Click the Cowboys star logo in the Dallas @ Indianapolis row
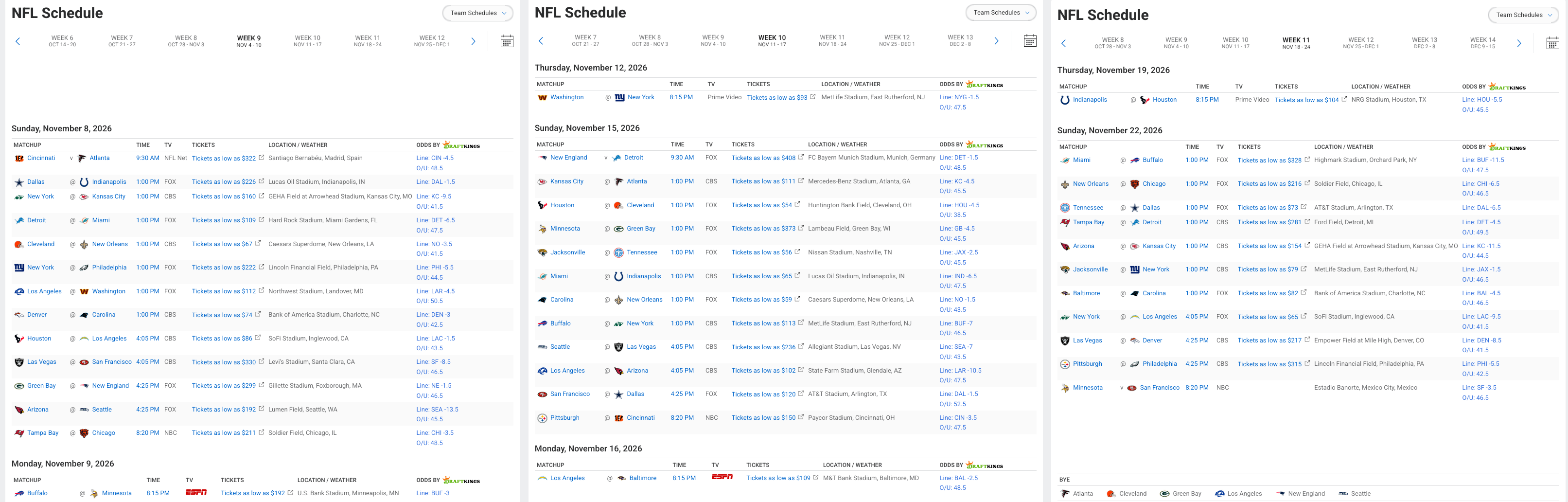Viewport: 1568px width, 502px height. pyautogui.click(x=19, y=182)
